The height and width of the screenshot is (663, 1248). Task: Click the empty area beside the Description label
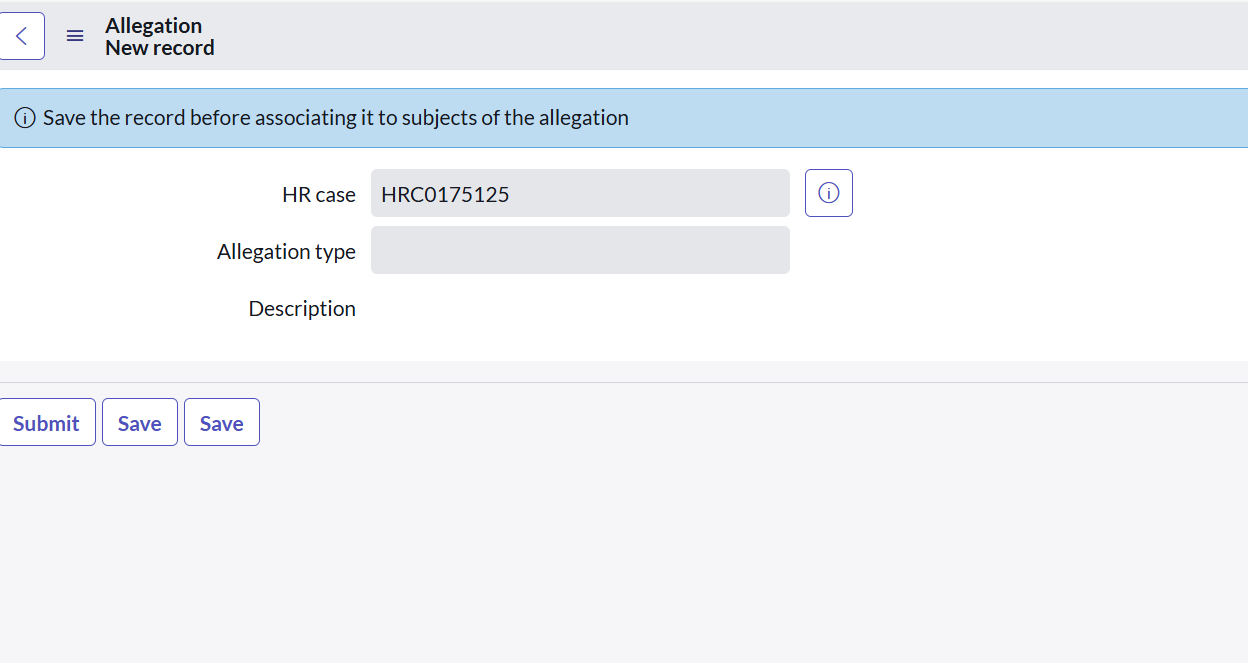(x=580, y=309)
